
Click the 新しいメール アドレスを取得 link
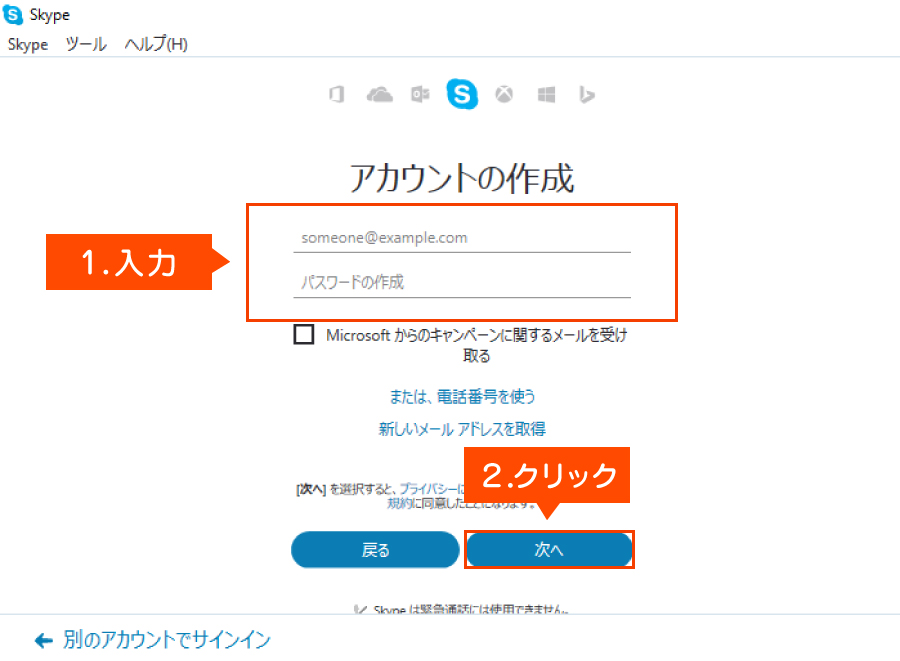click(462, 428)
